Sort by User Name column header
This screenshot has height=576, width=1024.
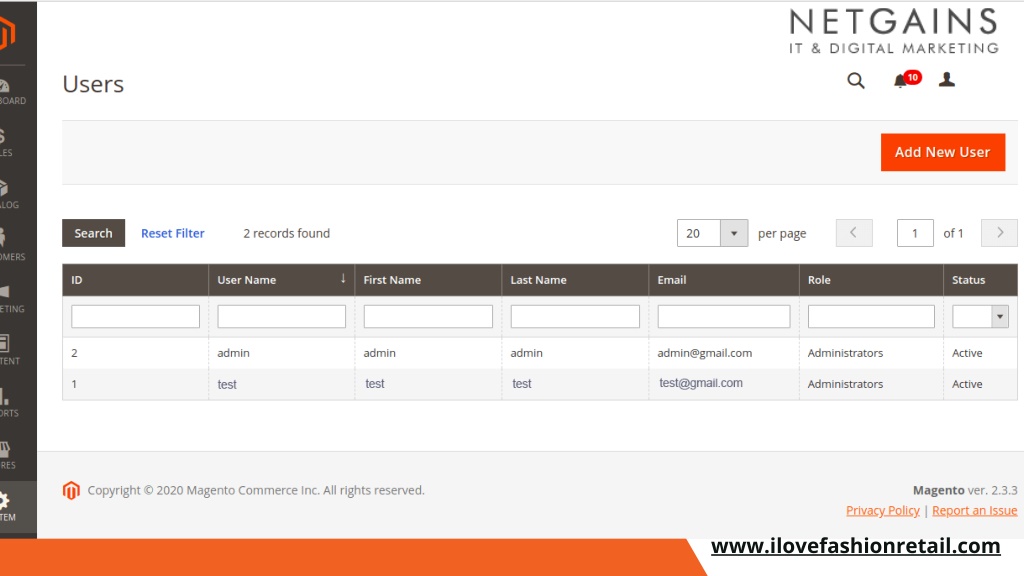tap(281, 280)
